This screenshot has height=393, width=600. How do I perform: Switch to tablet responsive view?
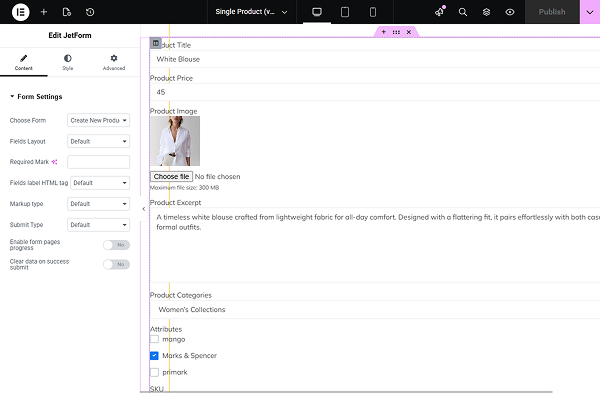(x=345, y=12)
